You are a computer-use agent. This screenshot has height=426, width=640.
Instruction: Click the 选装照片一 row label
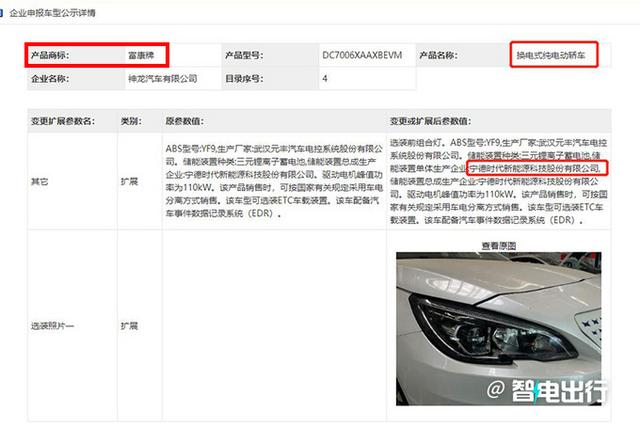[x=52, y=326]
